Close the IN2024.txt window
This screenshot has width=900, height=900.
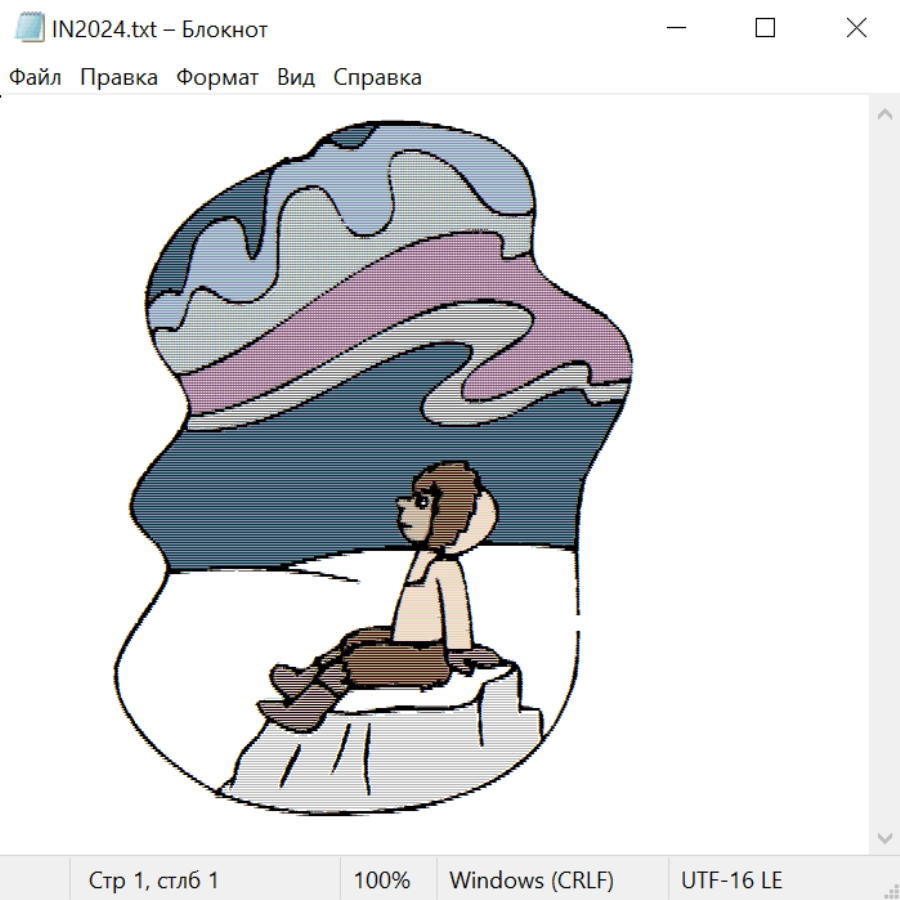856,28
